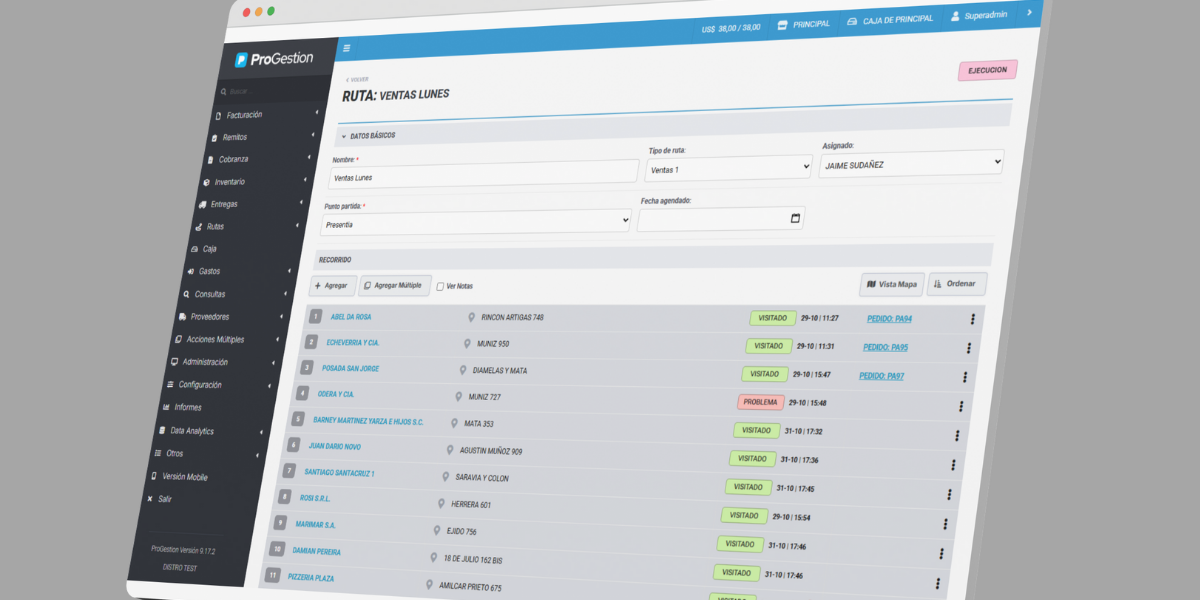Open the Punto partida dropdown

click(x=476, y=223)
